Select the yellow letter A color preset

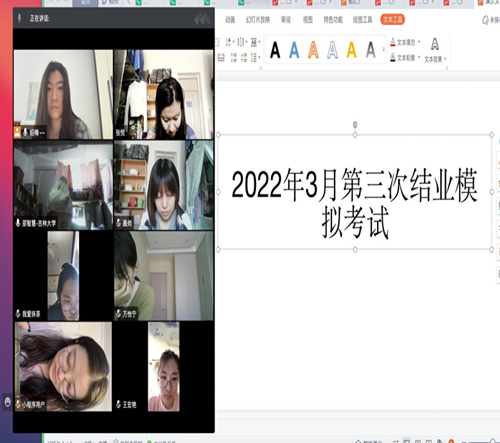[351, 50]
